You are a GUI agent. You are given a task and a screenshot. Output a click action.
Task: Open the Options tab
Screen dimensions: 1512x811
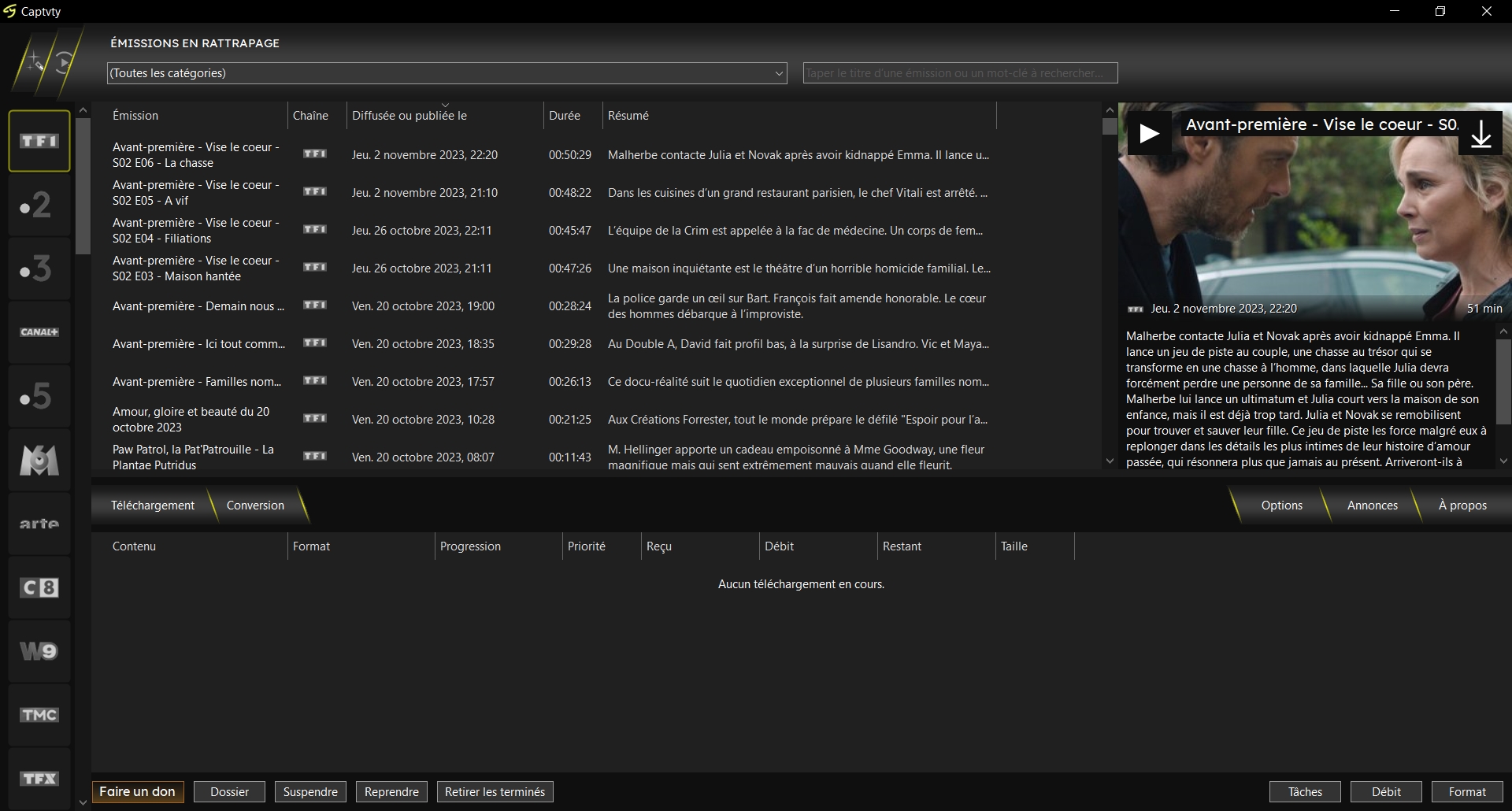coord(1281,505)
